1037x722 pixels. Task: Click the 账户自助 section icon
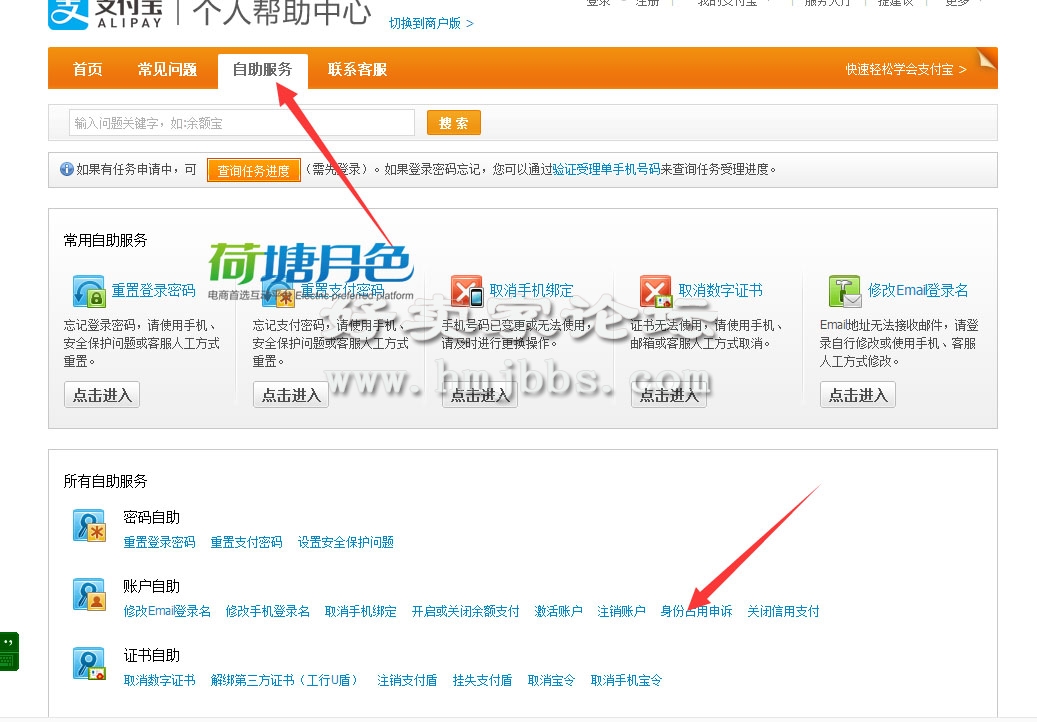(x=89, y=594)
